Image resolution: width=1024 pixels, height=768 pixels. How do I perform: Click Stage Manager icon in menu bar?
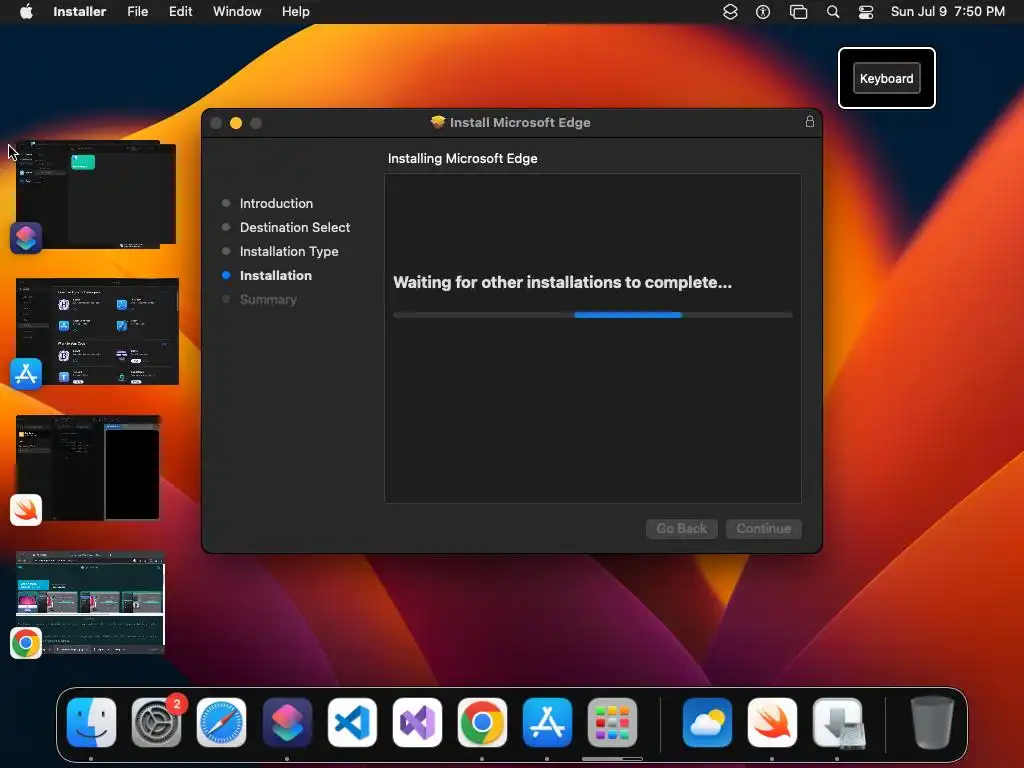tap(798, 12)
